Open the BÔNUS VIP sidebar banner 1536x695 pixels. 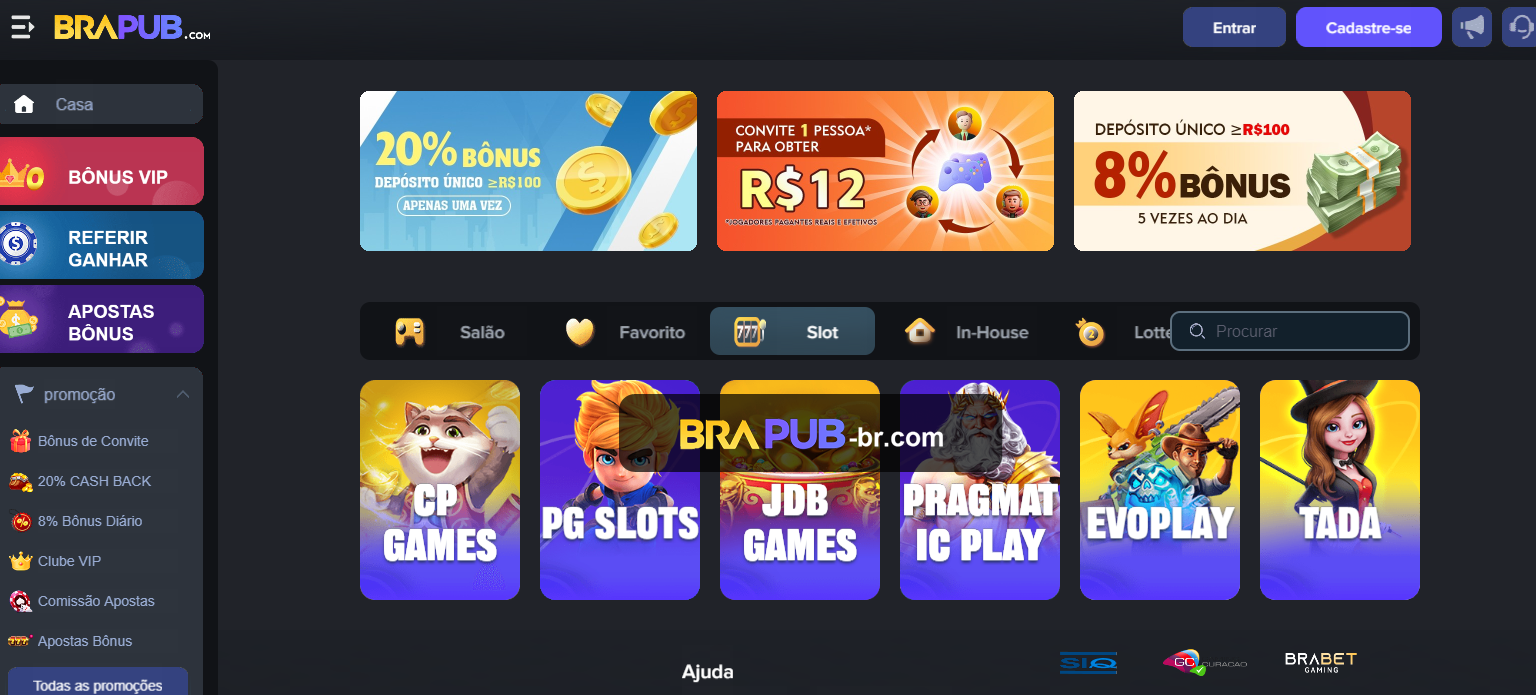(x=101, y=171)
